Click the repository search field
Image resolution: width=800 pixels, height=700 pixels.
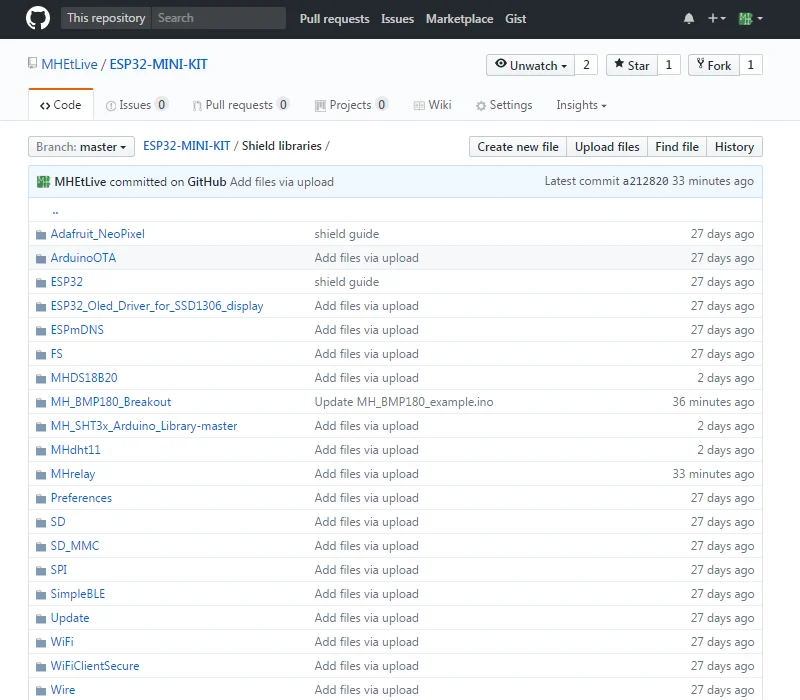(x=218, y=17)
